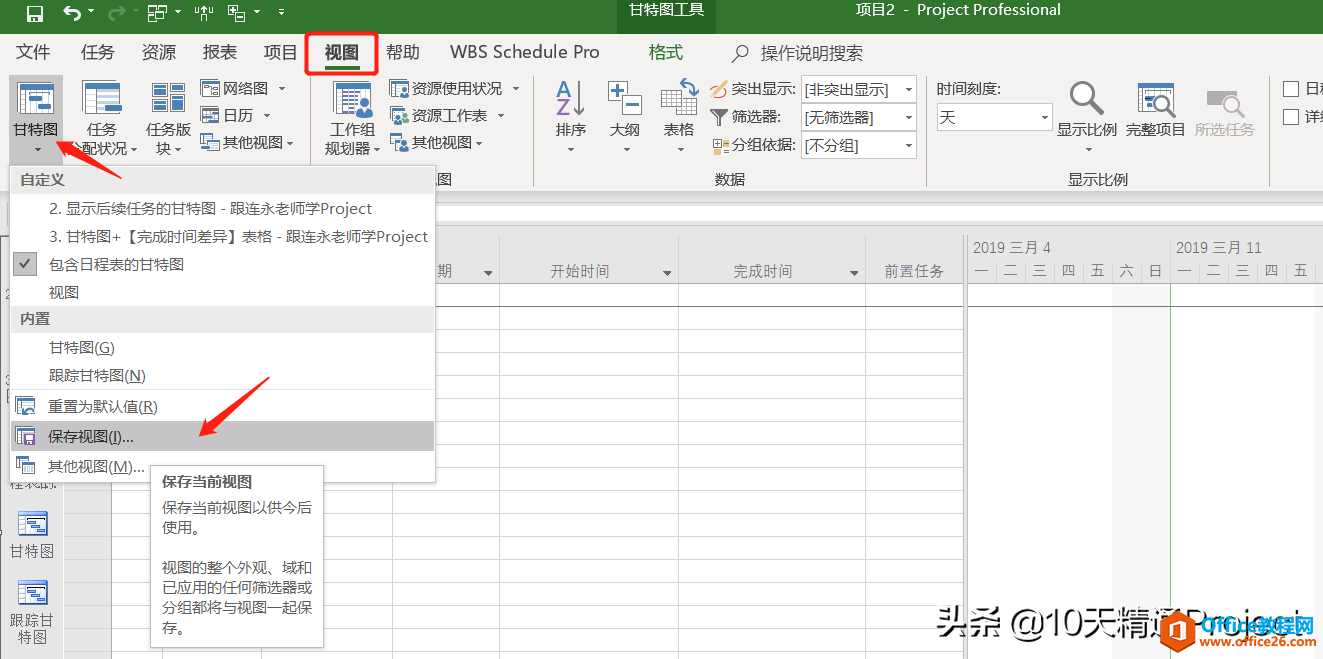Image resolution: width=1323 pixels, height=659 pixels.
Task: Open the 任务版块 view icon
Action: click(x=168, y=99)
